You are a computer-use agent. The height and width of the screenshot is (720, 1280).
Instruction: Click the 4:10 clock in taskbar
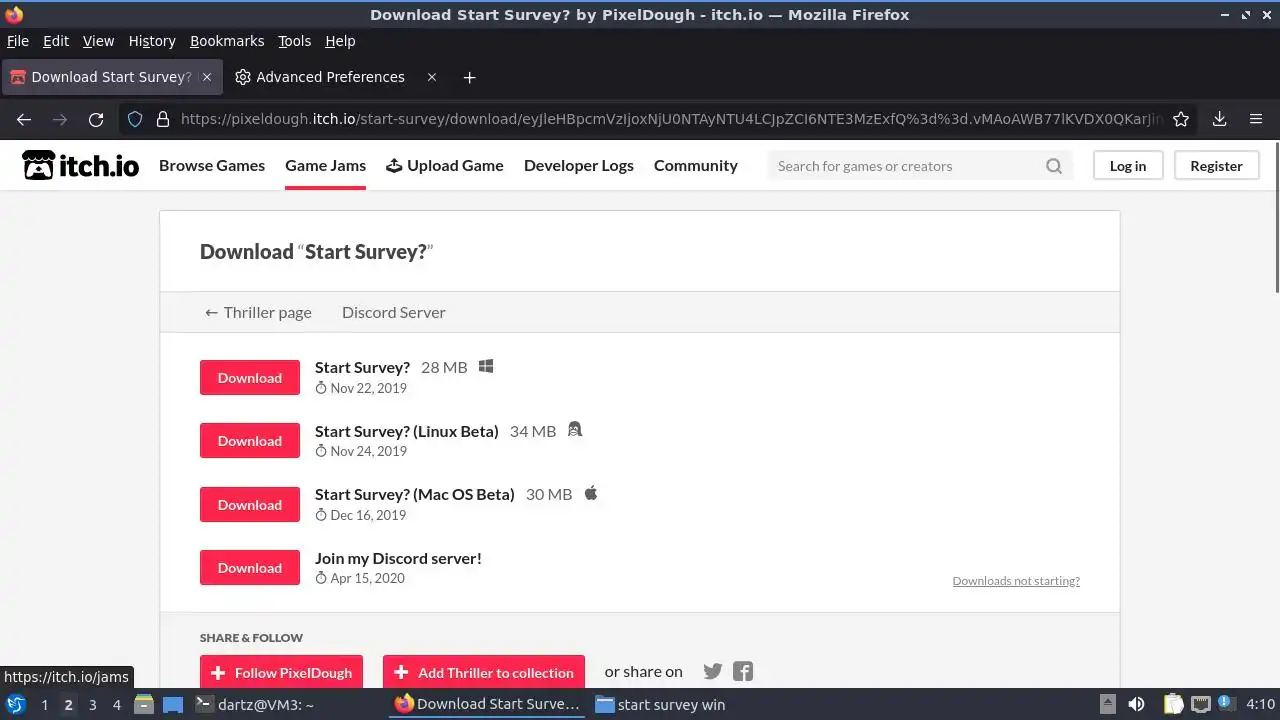tap(1261, 705)
